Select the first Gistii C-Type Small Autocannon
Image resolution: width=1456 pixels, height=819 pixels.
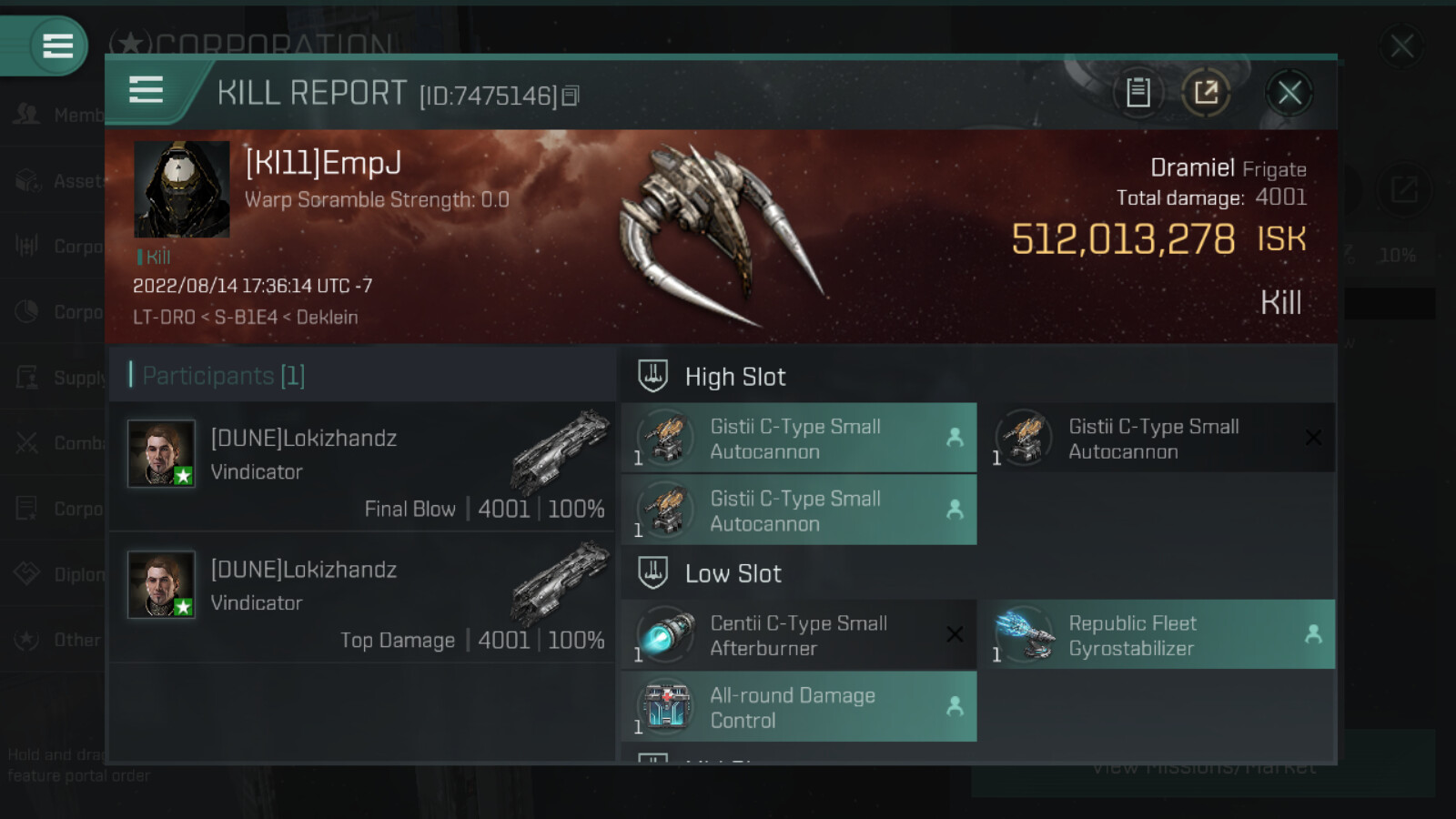(x=799, y=438)
